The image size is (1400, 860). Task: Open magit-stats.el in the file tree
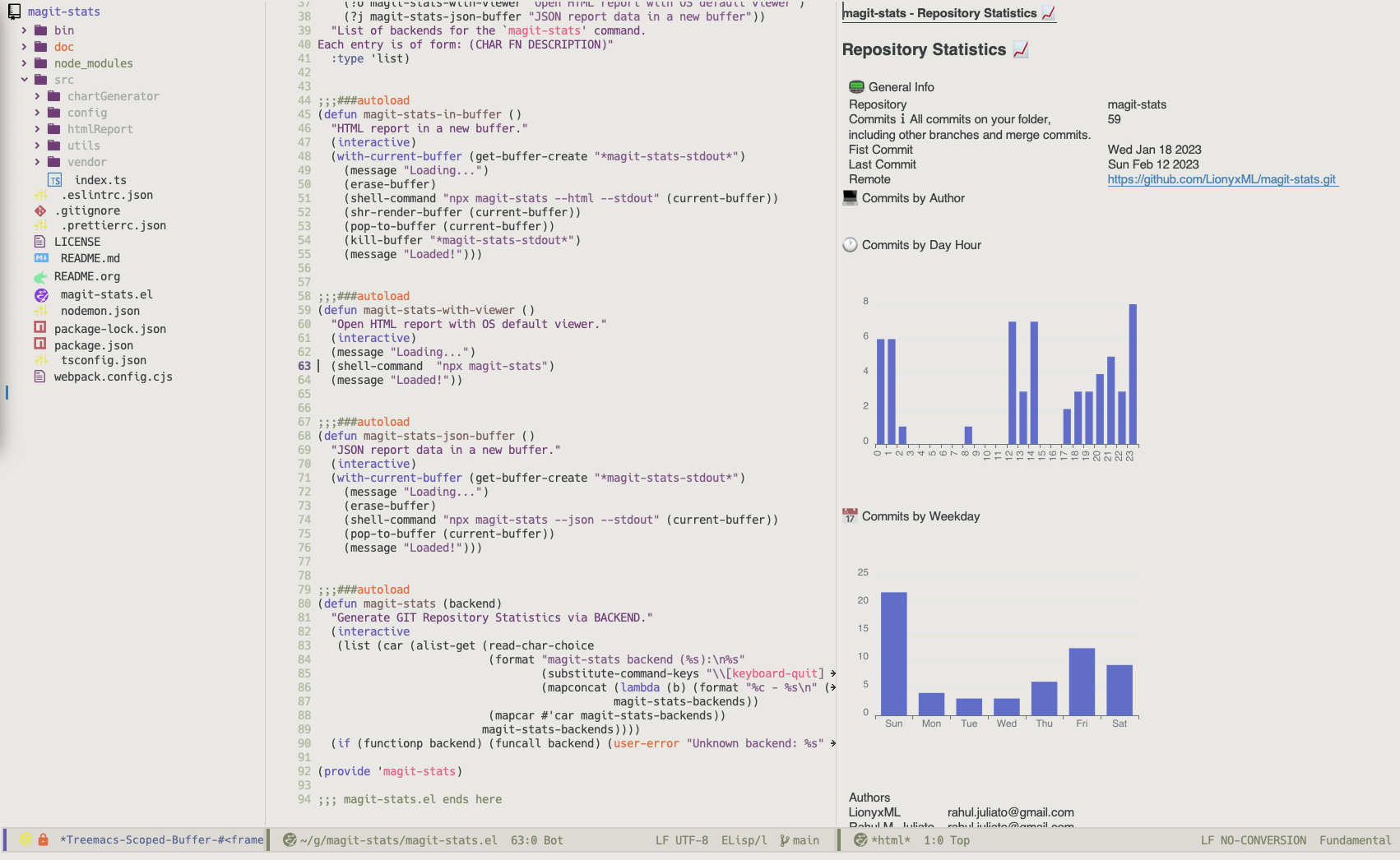[x=107, y=294]
